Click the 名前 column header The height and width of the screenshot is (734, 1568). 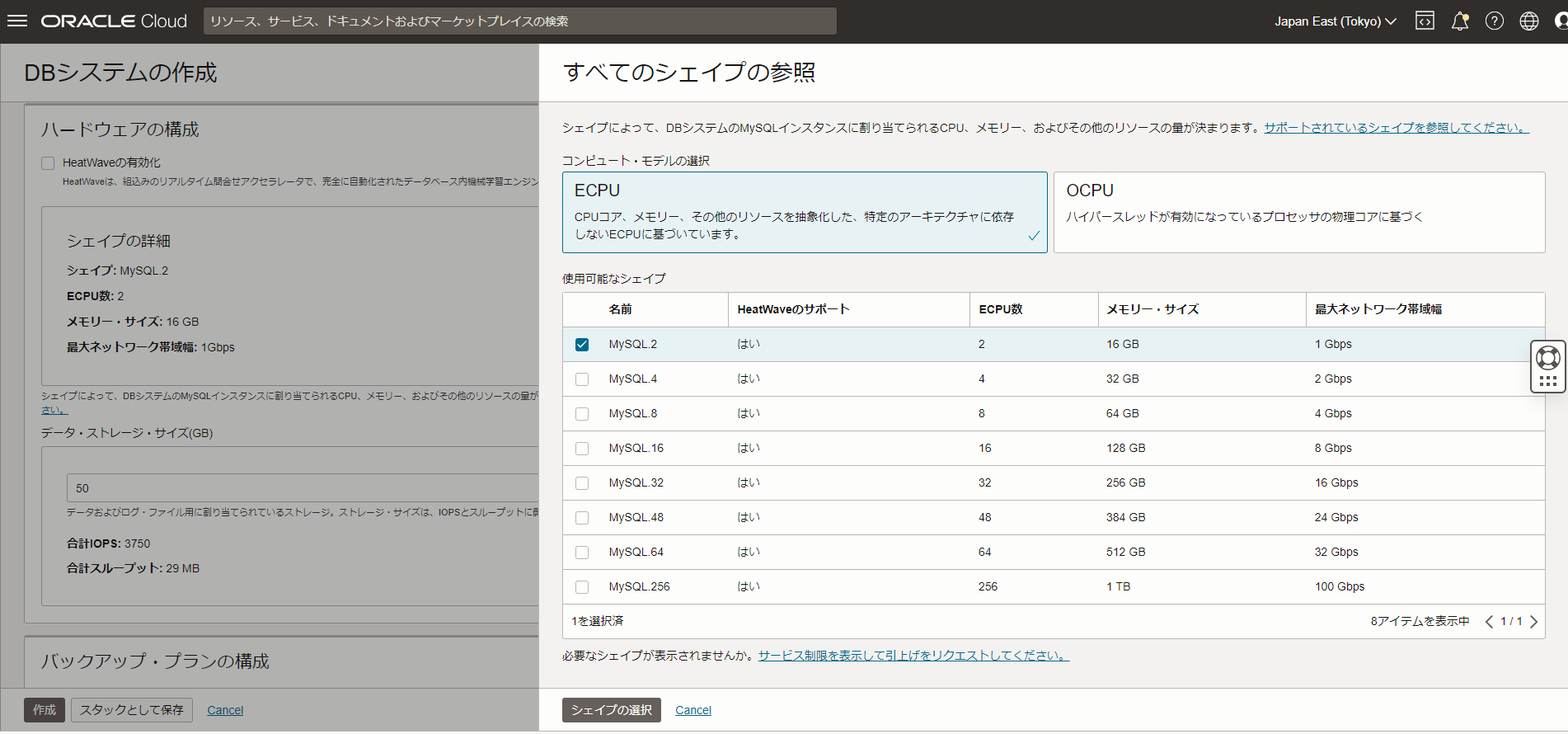coord(621,309)
